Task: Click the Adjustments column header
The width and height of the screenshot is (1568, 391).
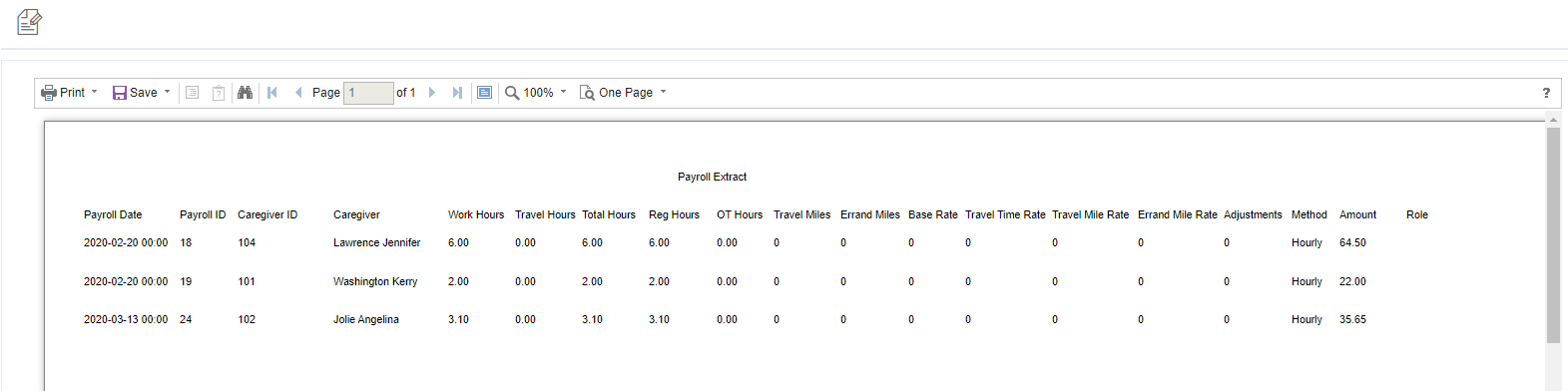Action: point(1253,214)
